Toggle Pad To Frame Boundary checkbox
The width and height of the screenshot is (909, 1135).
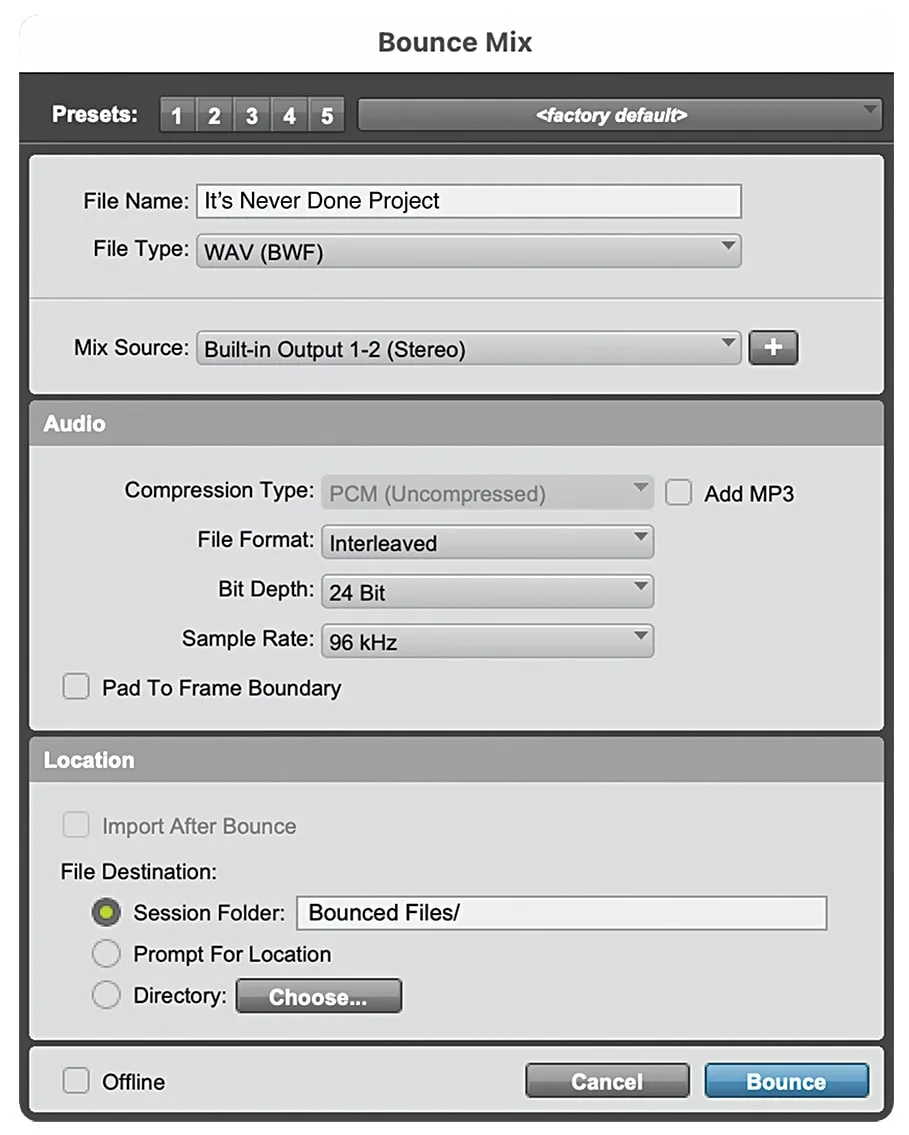[x=76, y=688]
